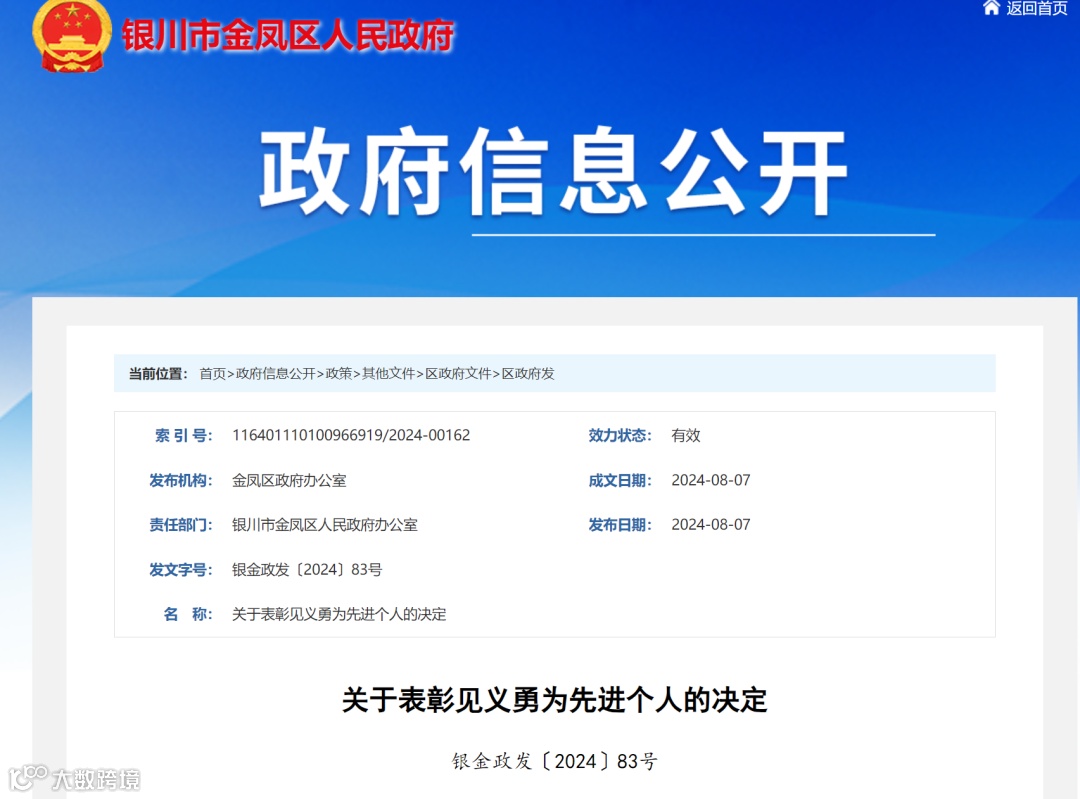Click the 效力状态 label
This screenshot has height=799, width=1080.
click(x=620, y=435)
